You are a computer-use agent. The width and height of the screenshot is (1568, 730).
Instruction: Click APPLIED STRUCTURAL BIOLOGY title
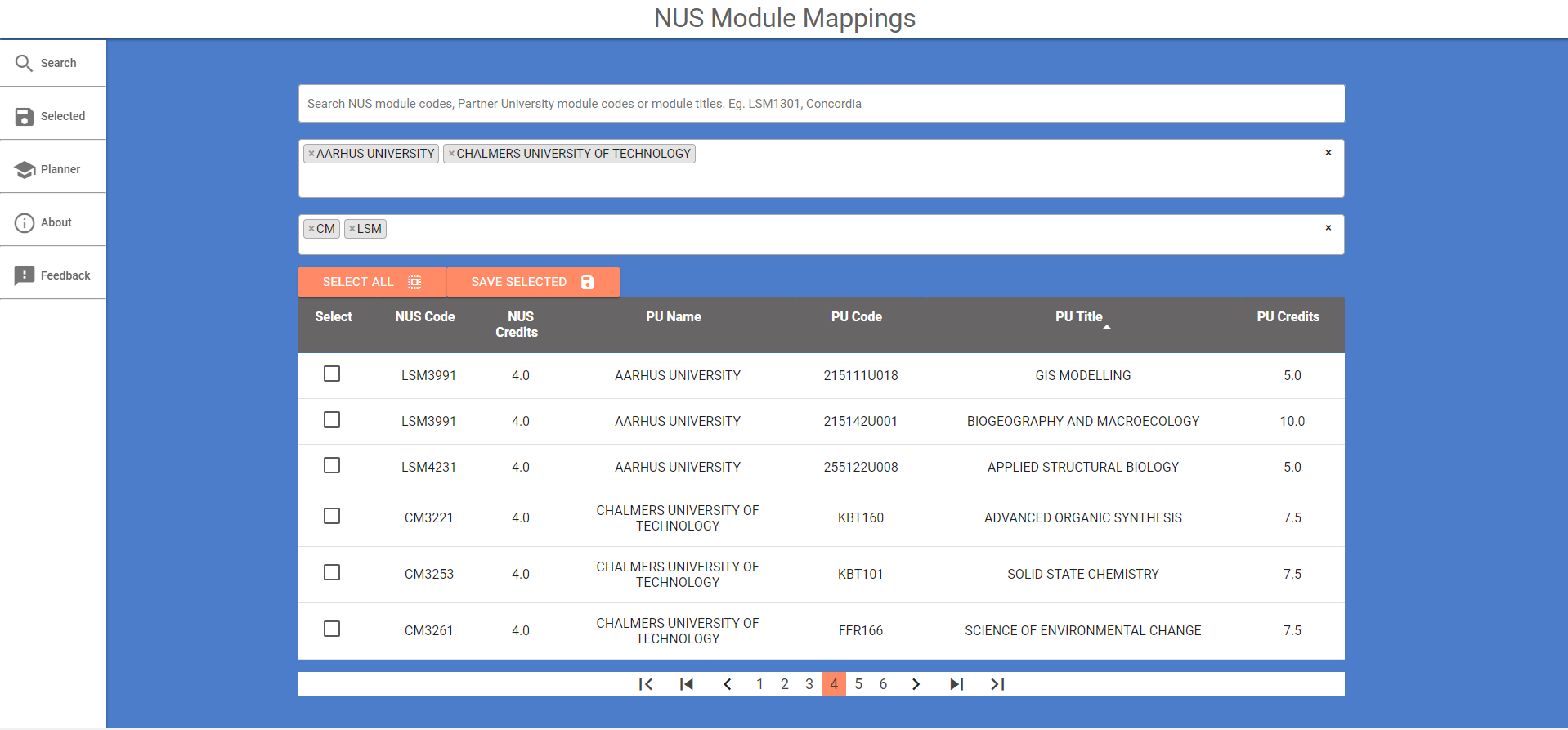1083,468
